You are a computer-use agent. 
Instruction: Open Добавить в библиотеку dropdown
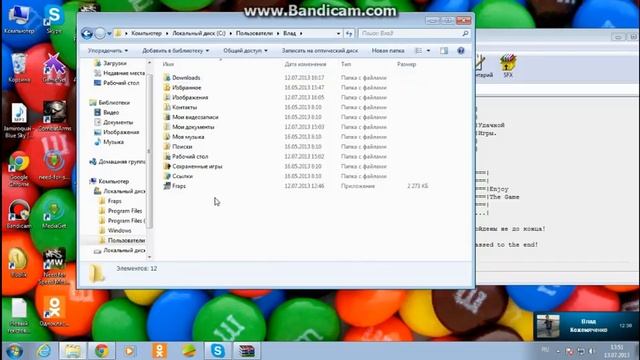point(176,51)
